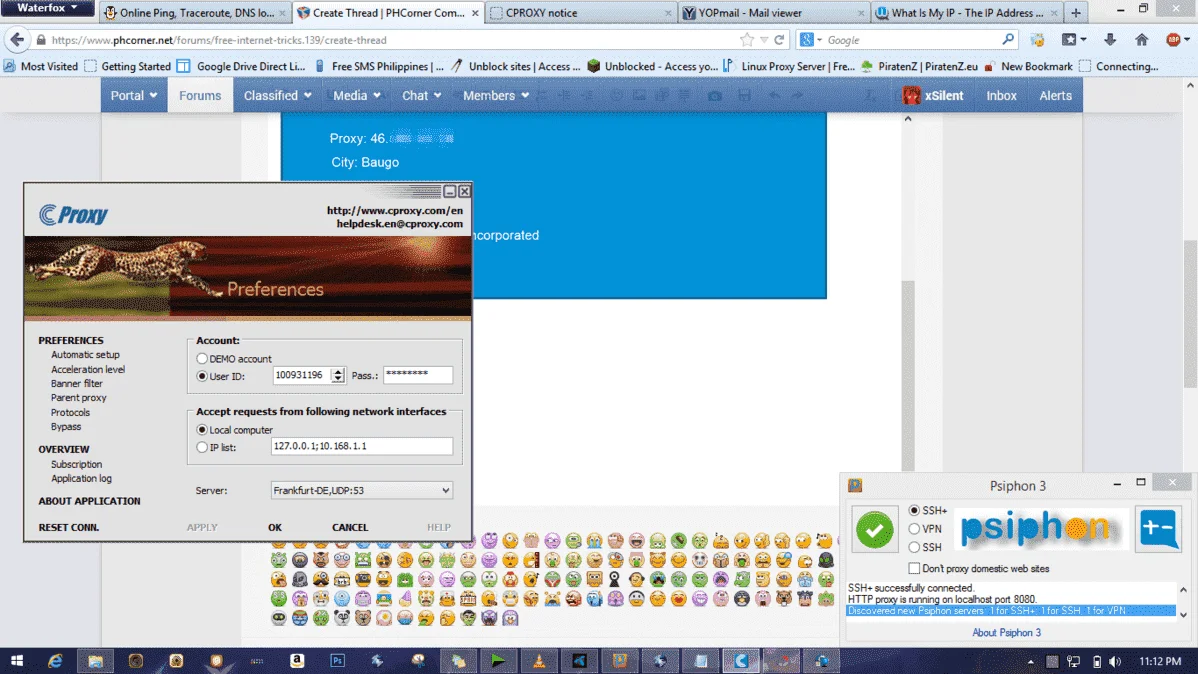Open the Server Frankfurt-DE dropdown

click(x=361, y=491)
